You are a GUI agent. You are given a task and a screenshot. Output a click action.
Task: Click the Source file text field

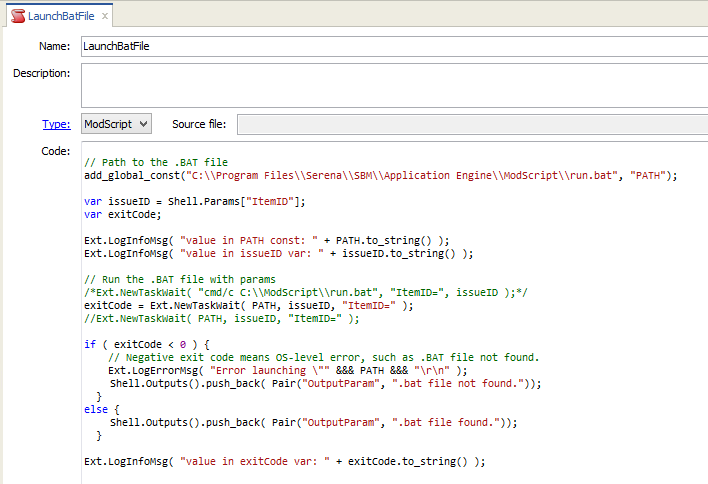click(x=470, y=124)
